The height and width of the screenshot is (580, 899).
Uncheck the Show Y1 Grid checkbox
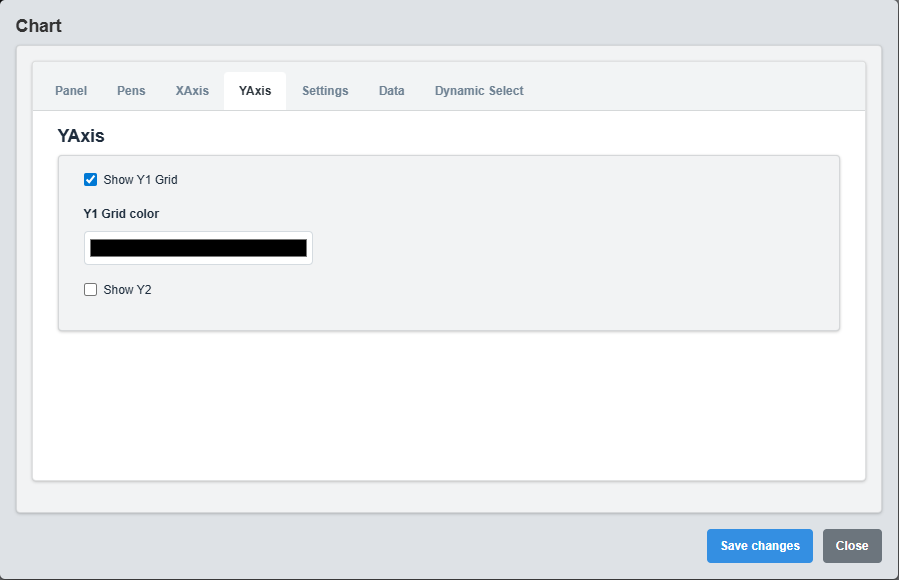tap(90, 179)
